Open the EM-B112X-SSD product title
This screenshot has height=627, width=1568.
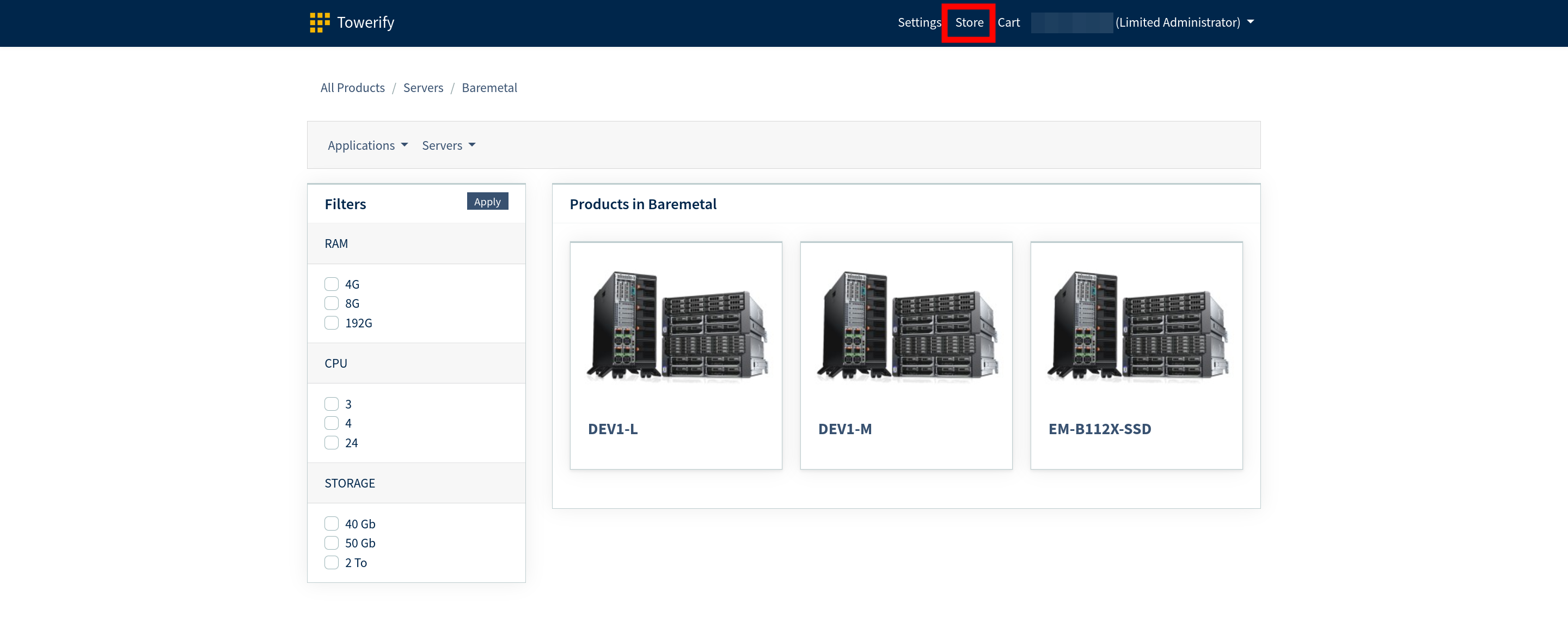pyautogui.click(x=1099, y=429)
